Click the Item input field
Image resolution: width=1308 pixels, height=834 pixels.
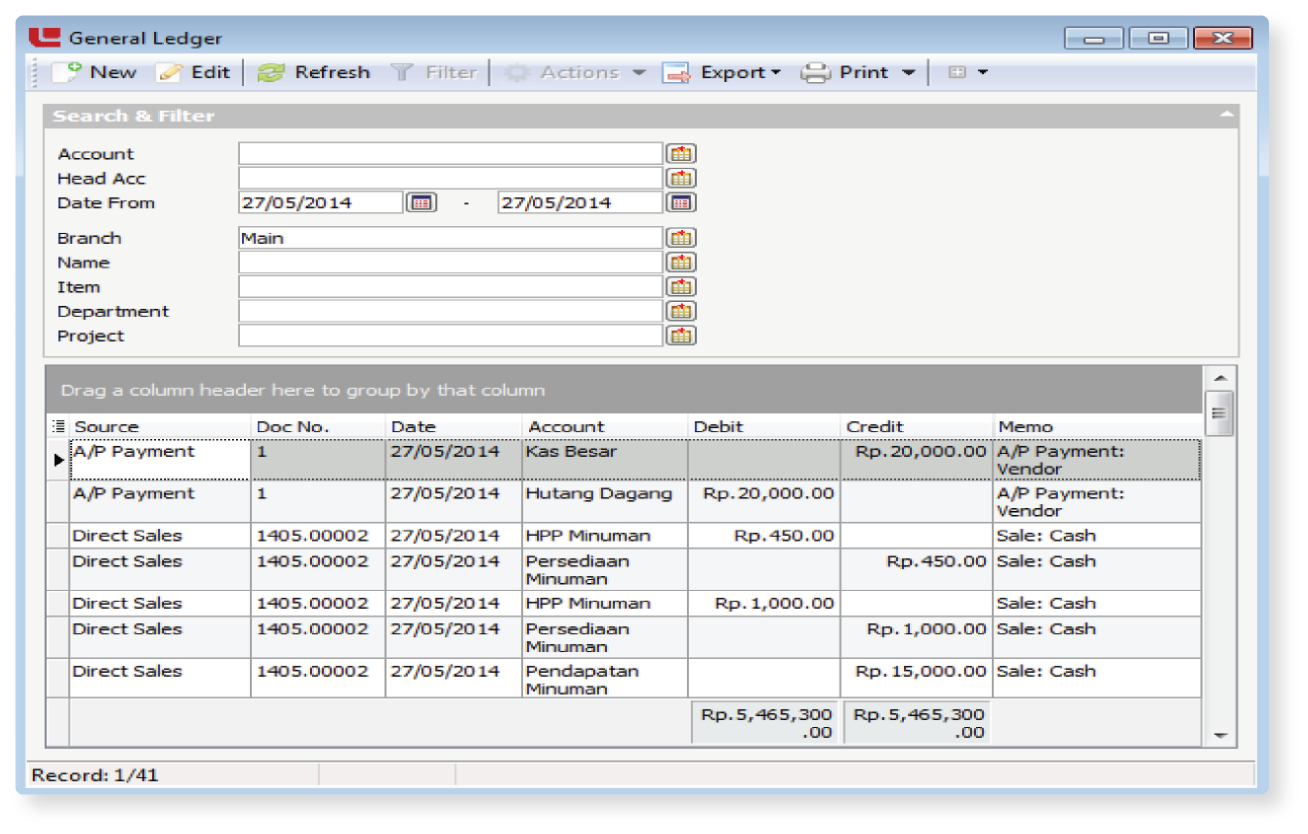(451, 287)
